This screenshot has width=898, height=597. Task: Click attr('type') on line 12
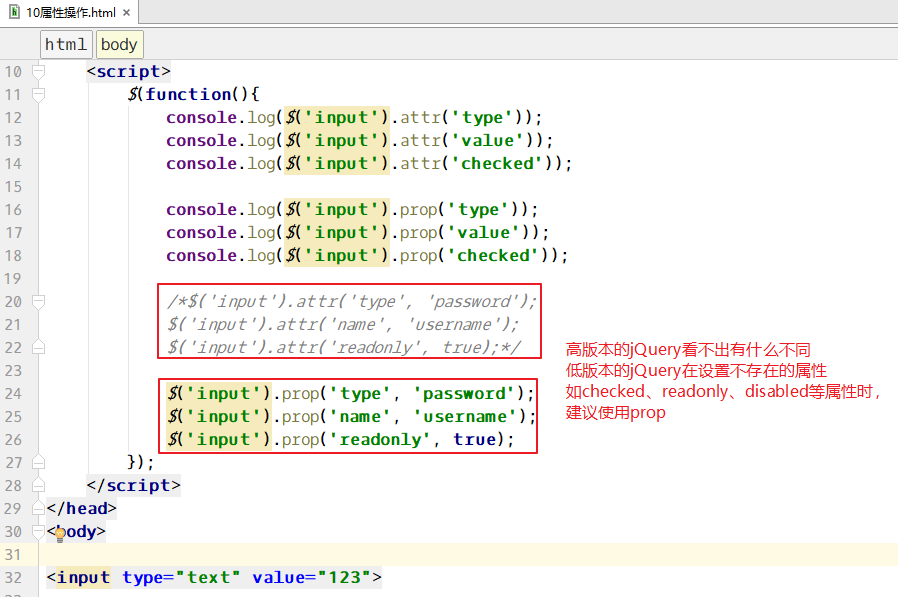[x=466, y=117]
